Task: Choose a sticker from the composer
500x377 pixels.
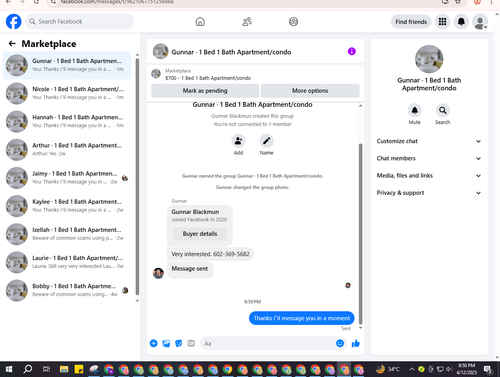Action: [x=179, y=343]
